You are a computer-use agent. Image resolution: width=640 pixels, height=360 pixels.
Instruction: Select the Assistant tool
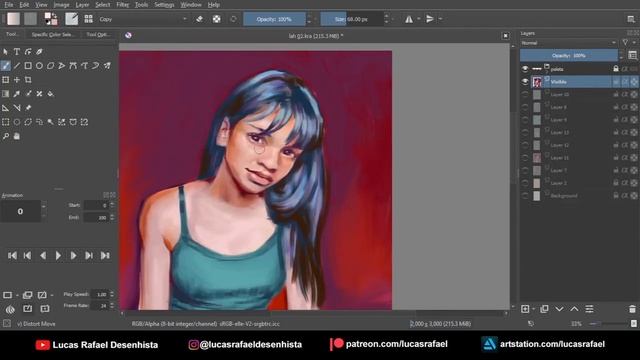click(x=5, y=108)
